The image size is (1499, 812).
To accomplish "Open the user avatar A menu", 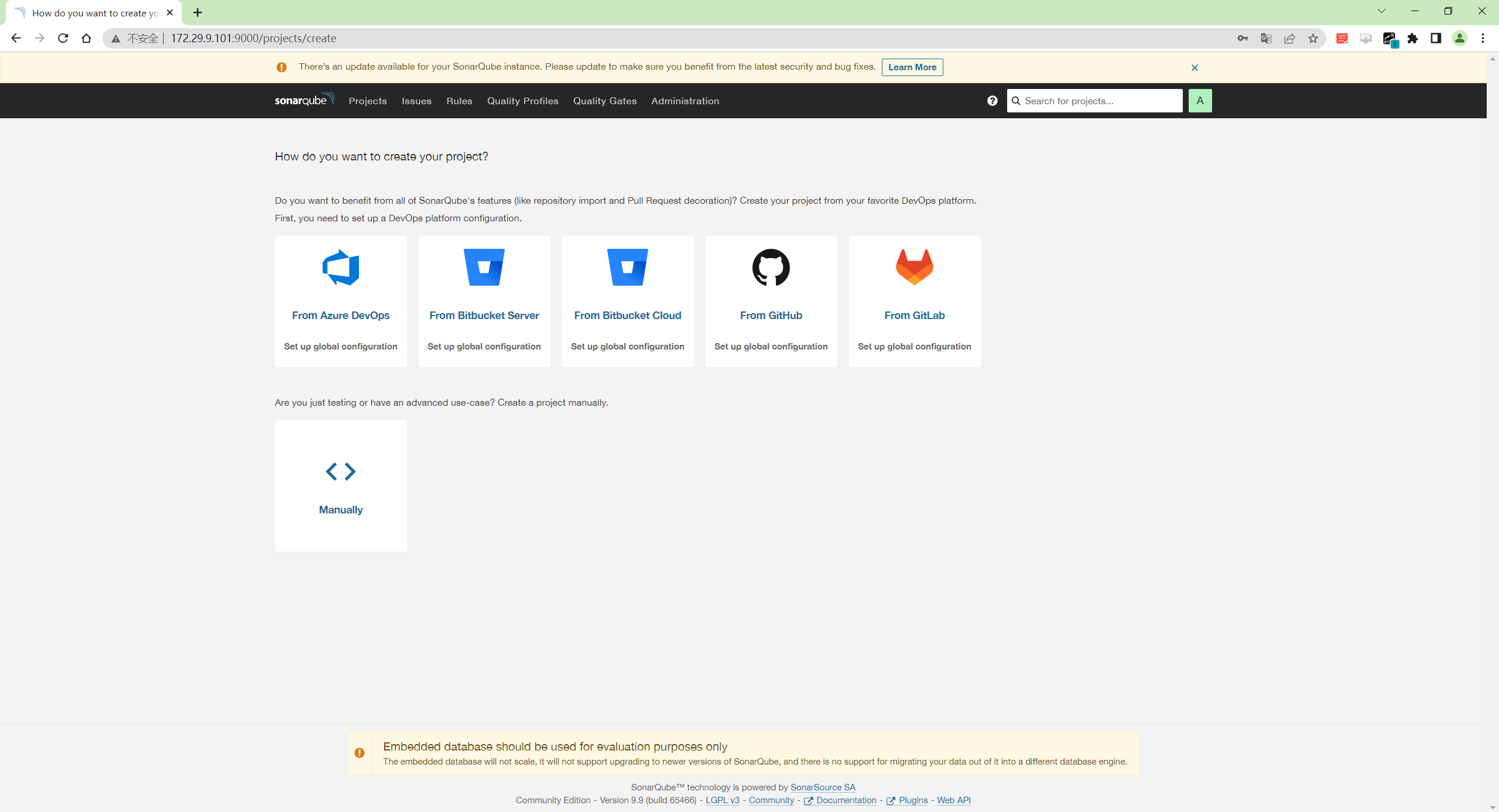I will click(1200, 101).
